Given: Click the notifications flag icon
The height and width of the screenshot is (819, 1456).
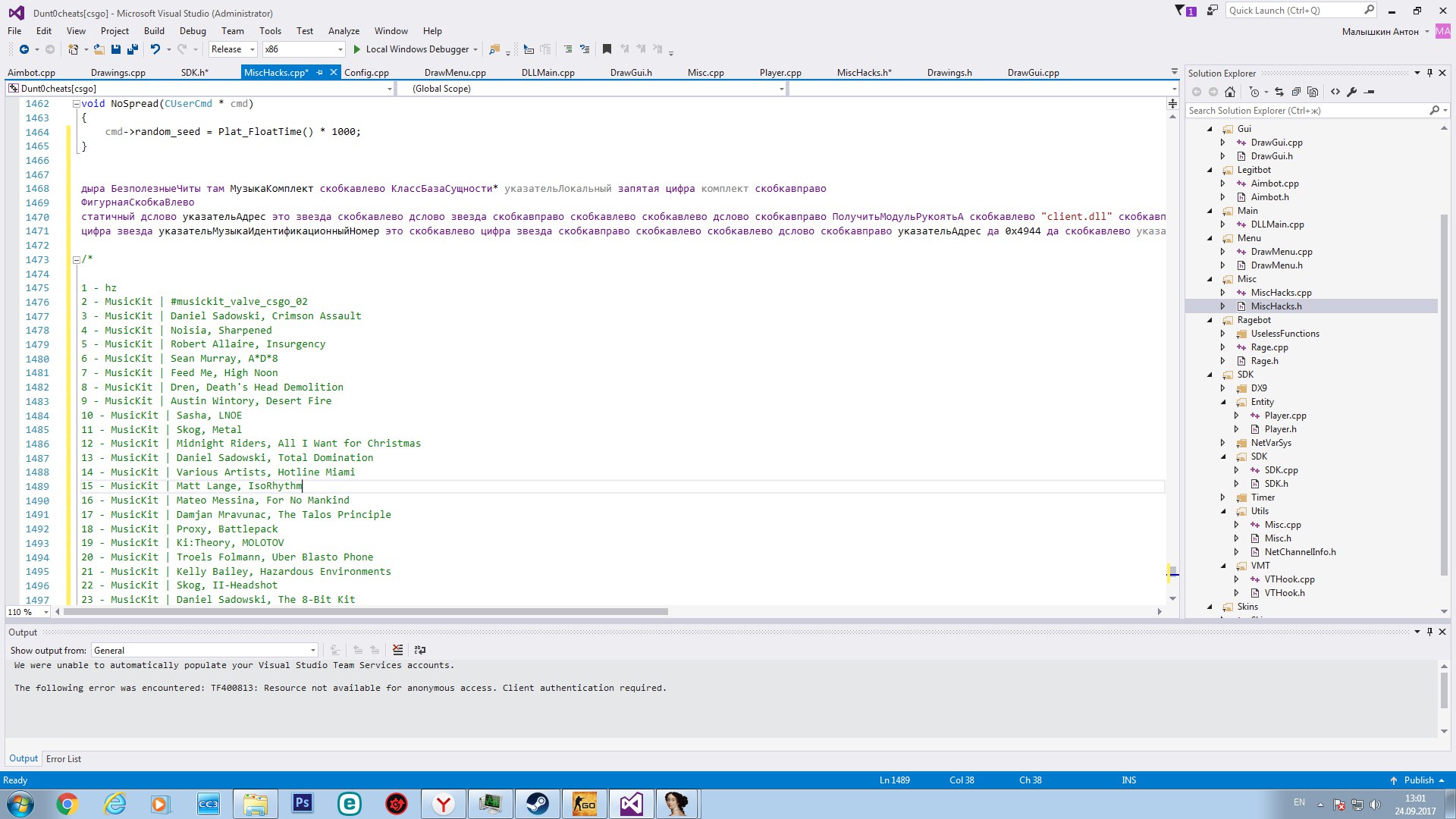Looking at the screenshot, I should [x=1185, y=11].
